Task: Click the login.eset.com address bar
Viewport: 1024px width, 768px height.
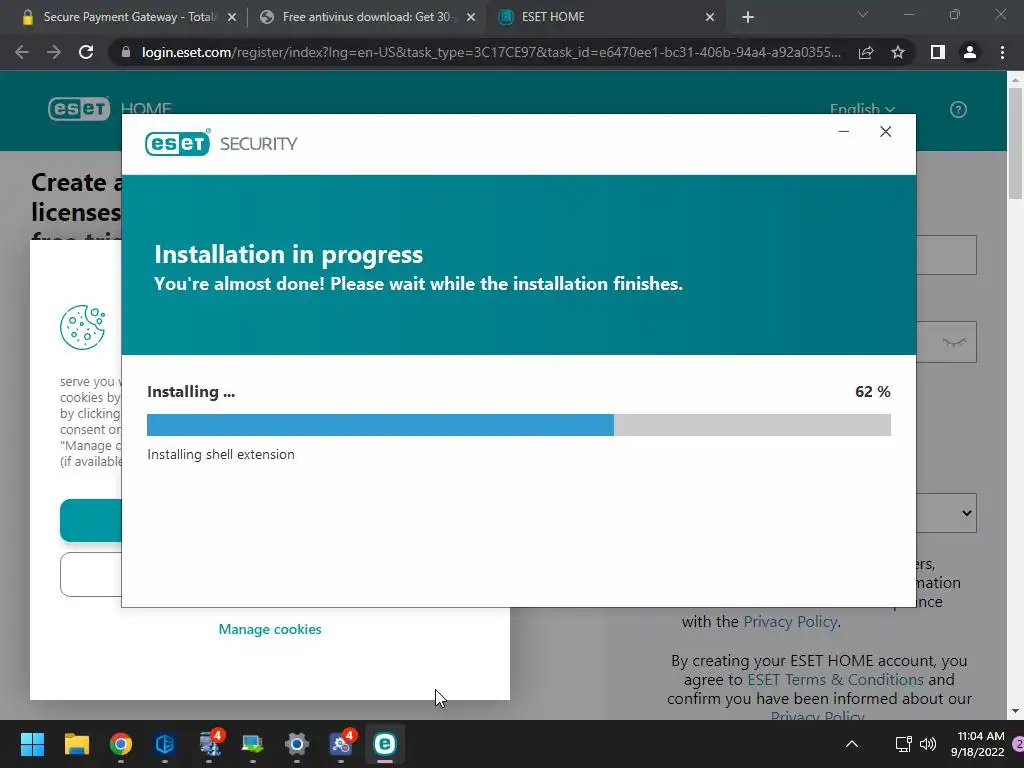Action: coord(491,52)
